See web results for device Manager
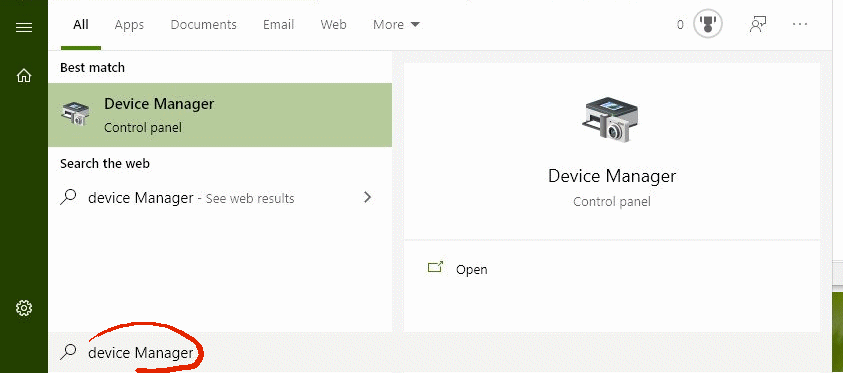843x373 pixels. (x=220, y=198)
